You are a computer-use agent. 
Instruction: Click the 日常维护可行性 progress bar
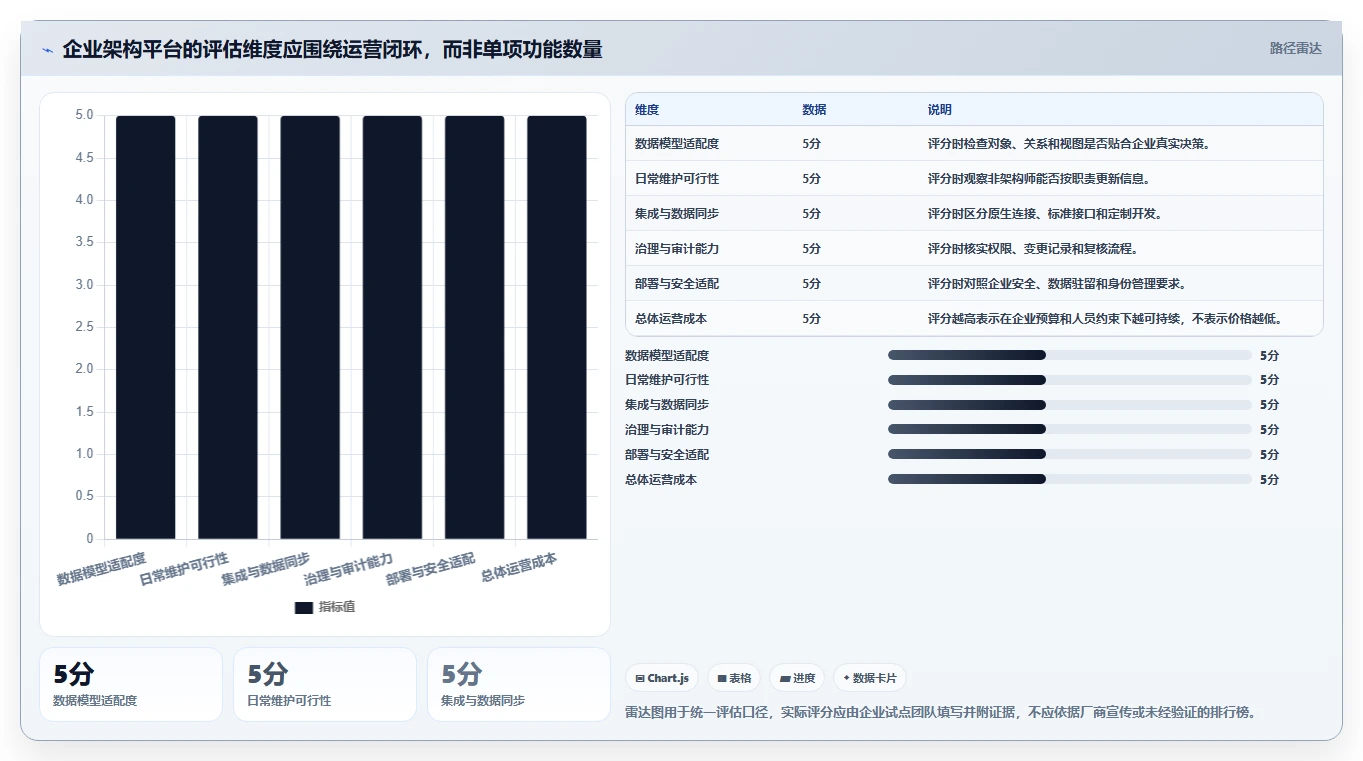pyautogui.click(x=1070, y=380)
